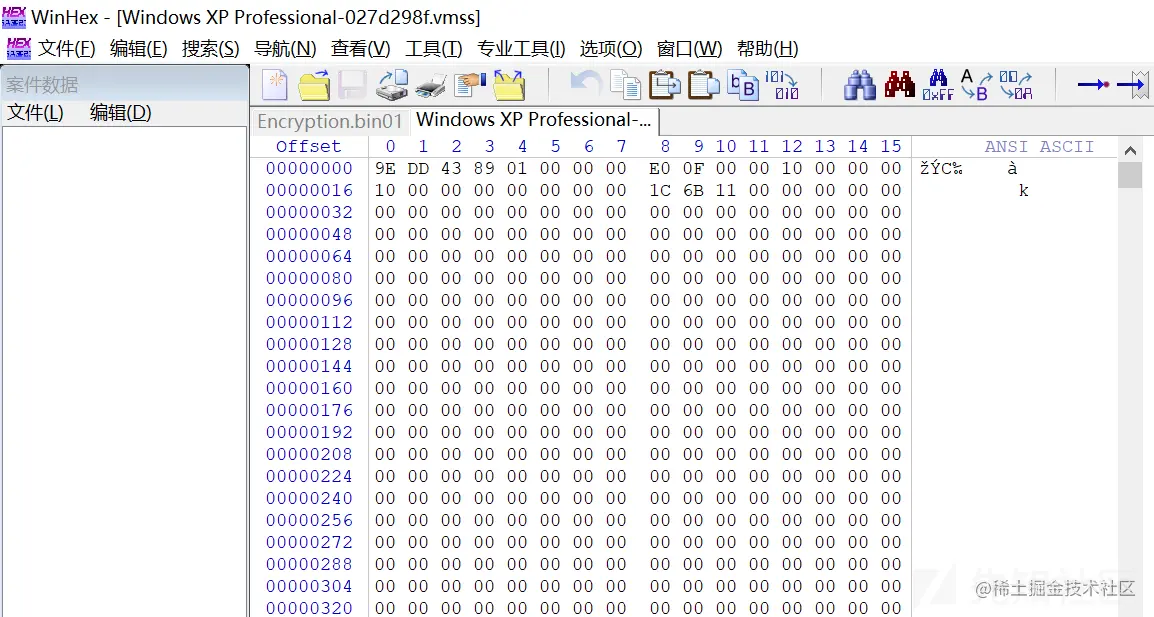Click offset label 00000304
1154x617 pixels.
[x=309, y=587]
